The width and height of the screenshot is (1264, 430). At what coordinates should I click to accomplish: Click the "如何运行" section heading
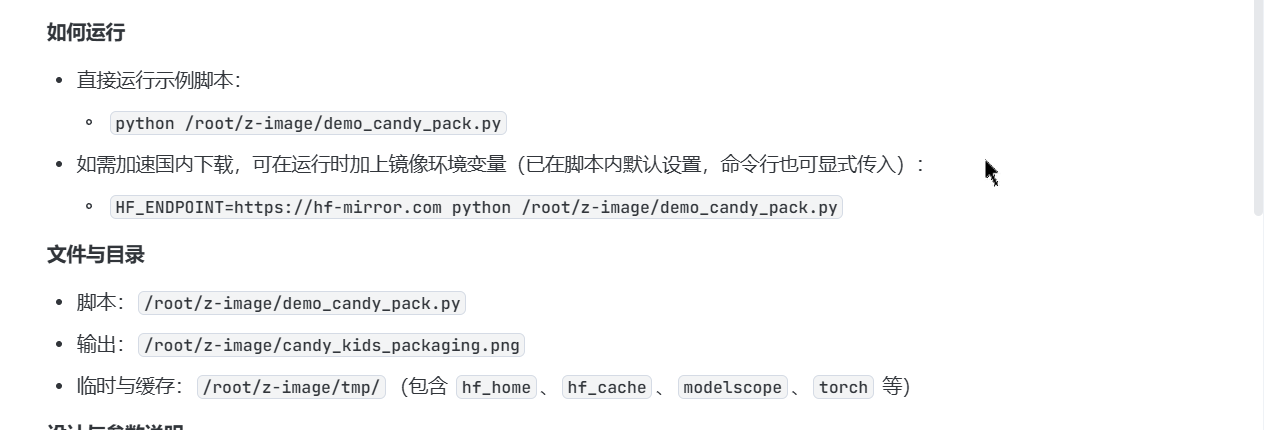(86, 32)
